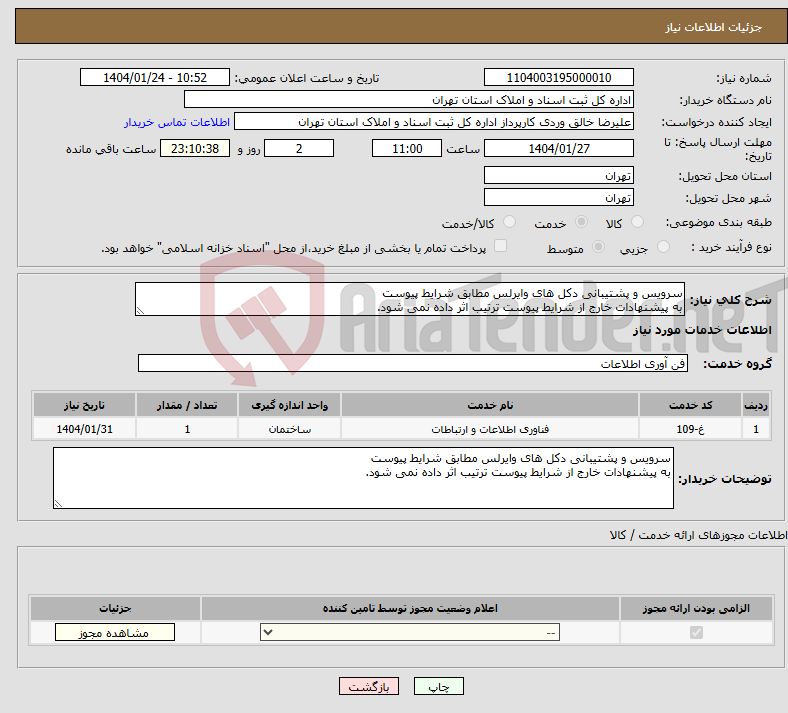Click the need date cell 1404/01/31
788x713 pixels.
pyautogui.click(x=84, y=429)
